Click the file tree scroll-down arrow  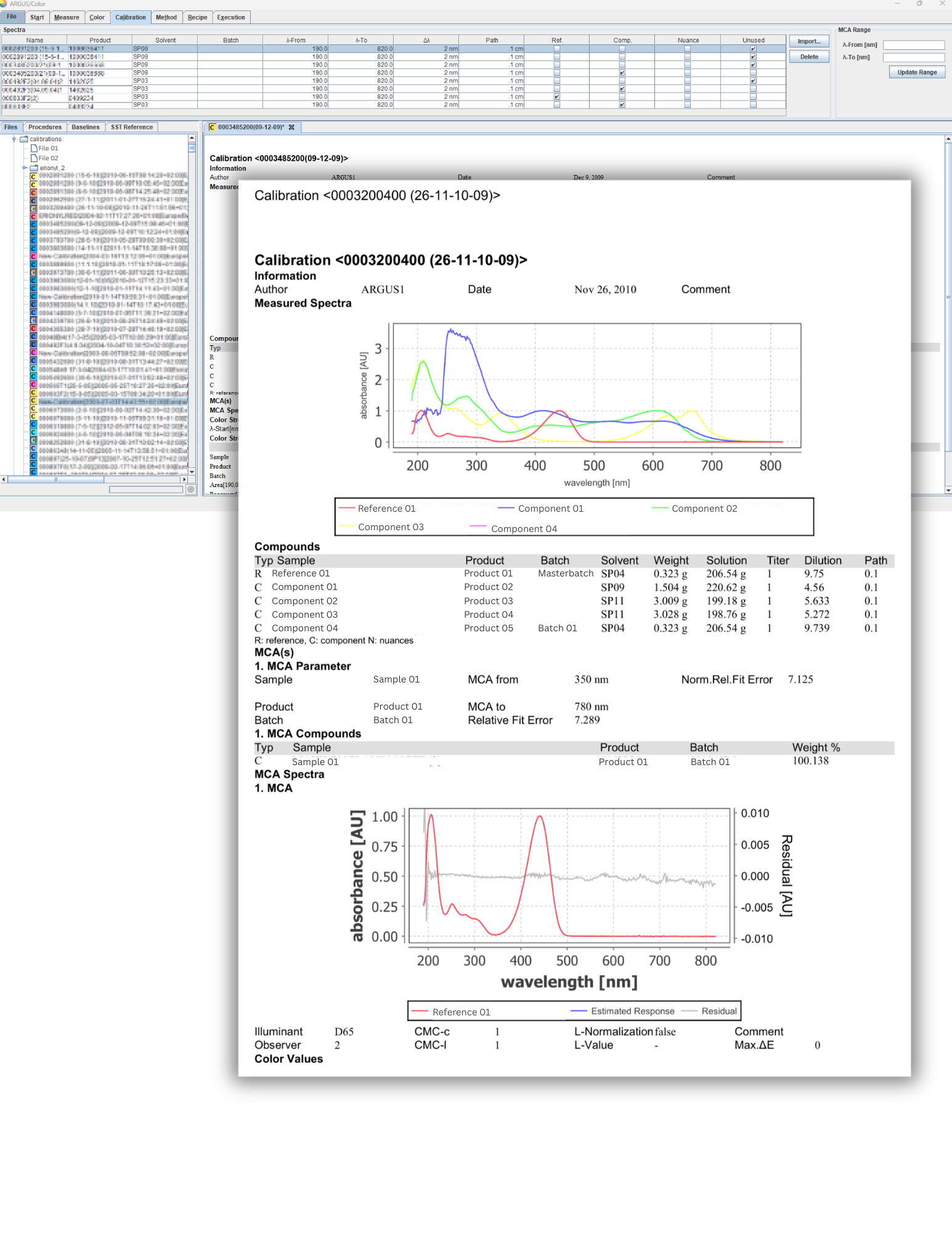click(192, 472)
